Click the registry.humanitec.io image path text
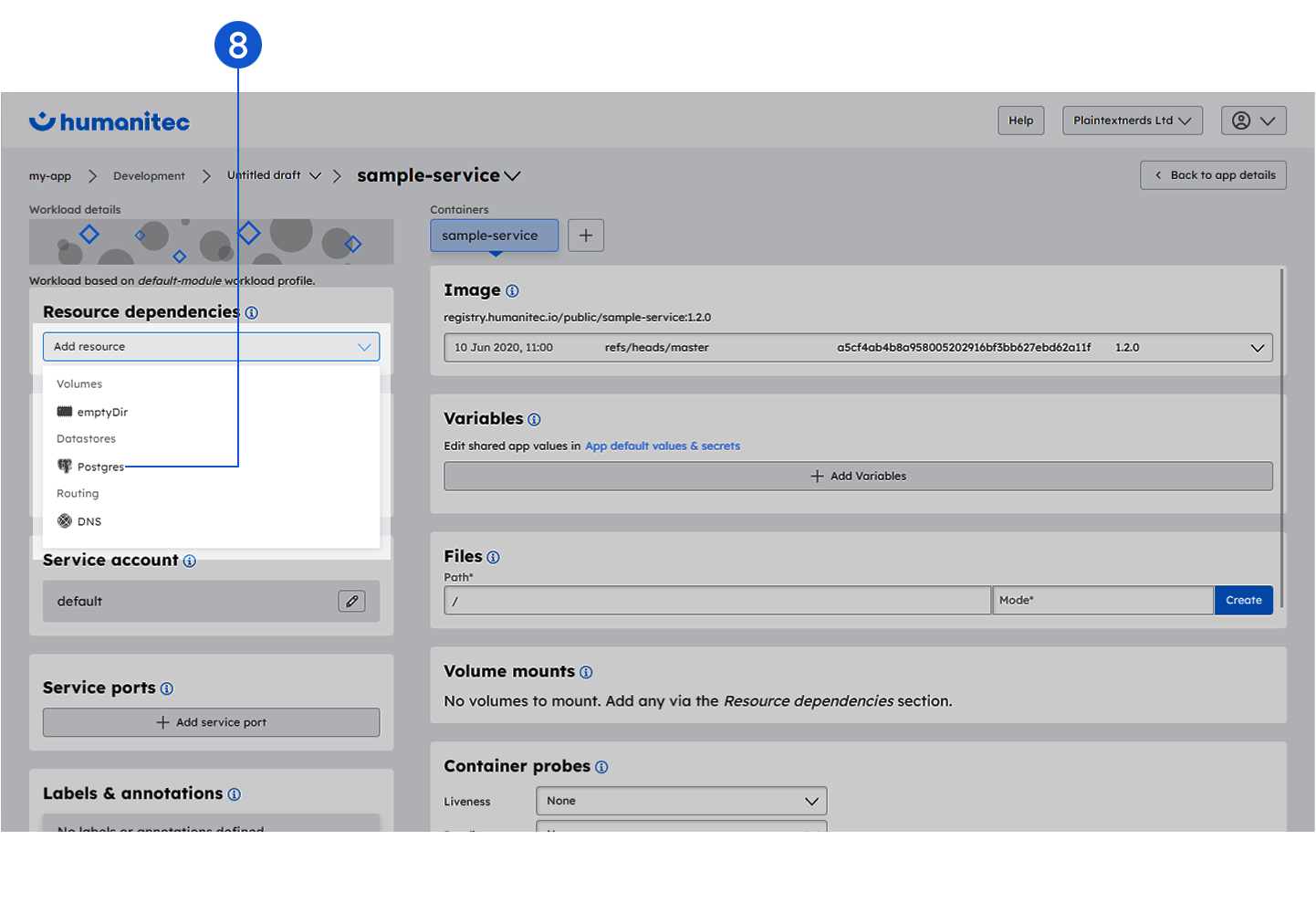The height and width of the screenshot is (924, 1316). click(x=577, y=318)
